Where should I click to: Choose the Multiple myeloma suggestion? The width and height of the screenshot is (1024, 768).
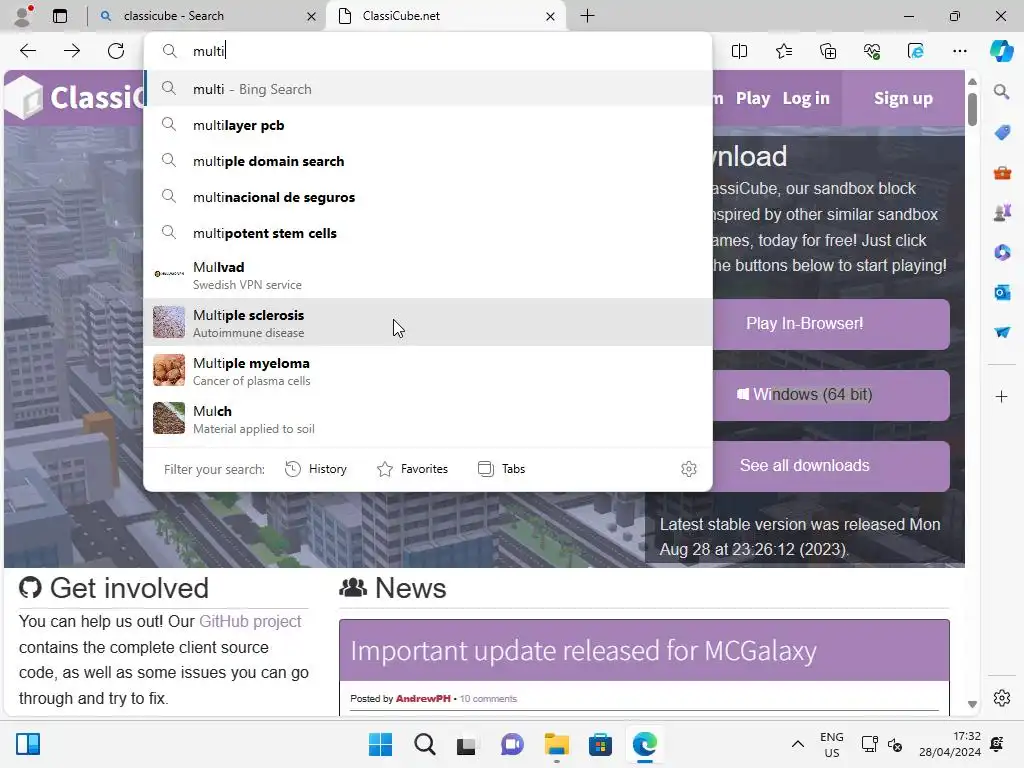point(428,371)
